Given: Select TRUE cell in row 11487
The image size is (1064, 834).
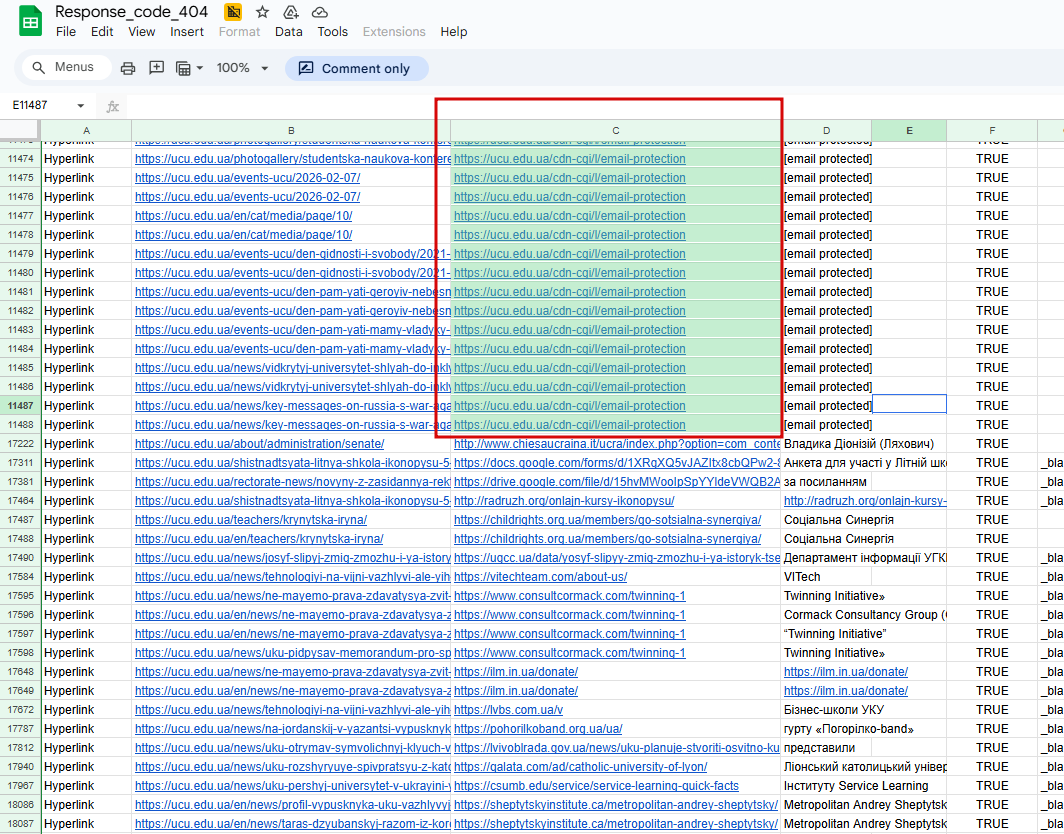Looking at the screenshot, I should pyautogui.click(x=992, y=406).
